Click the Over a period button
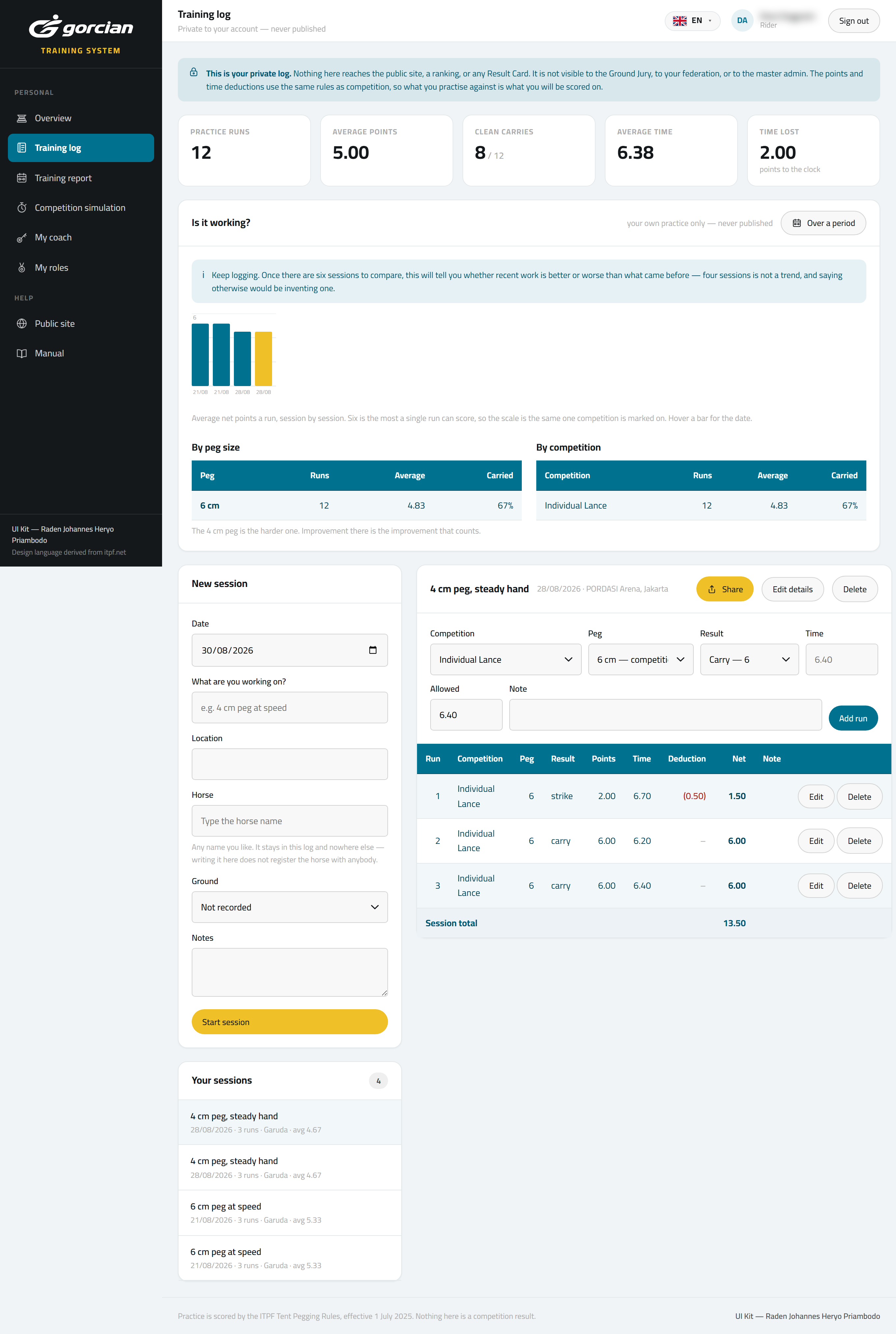896x1334 pixels. pos(823,223)
